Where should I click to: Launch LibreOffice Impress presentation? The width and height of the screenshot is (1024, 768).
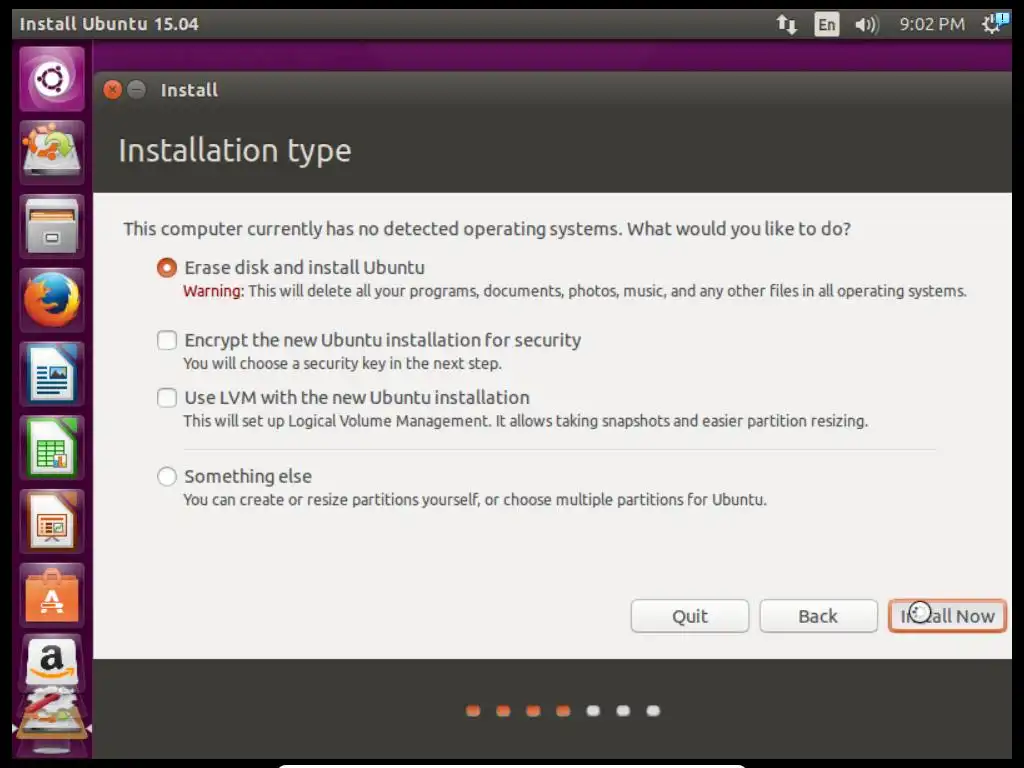point(52,521)
